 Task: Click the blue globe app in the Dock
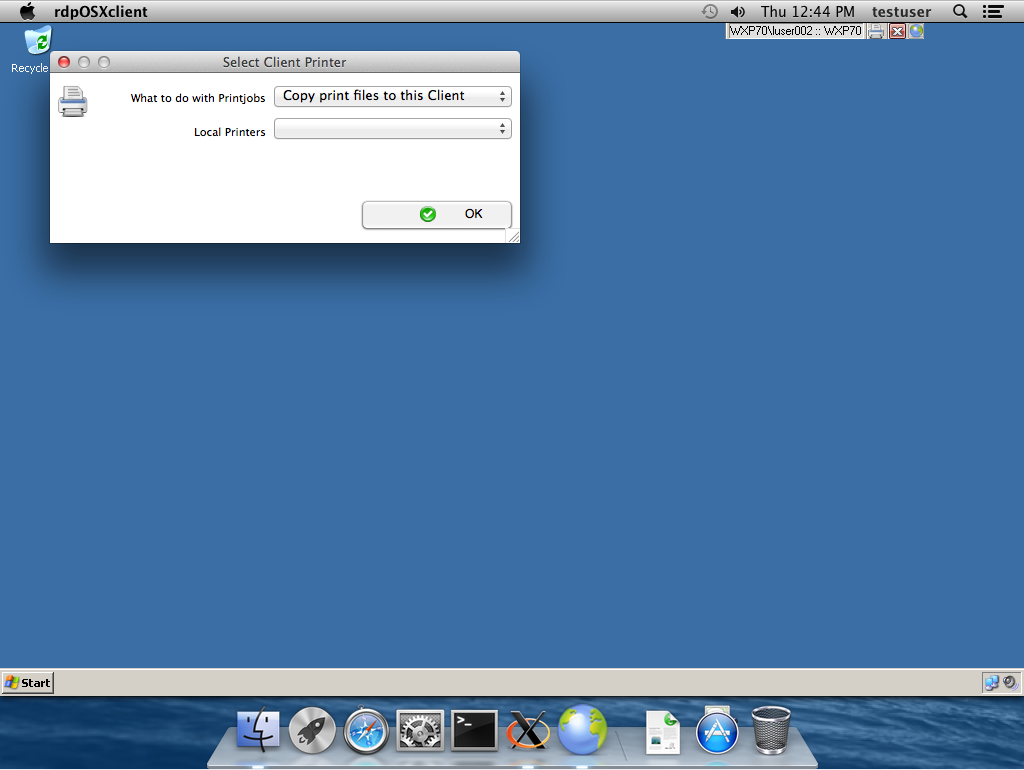pos(582,730)
